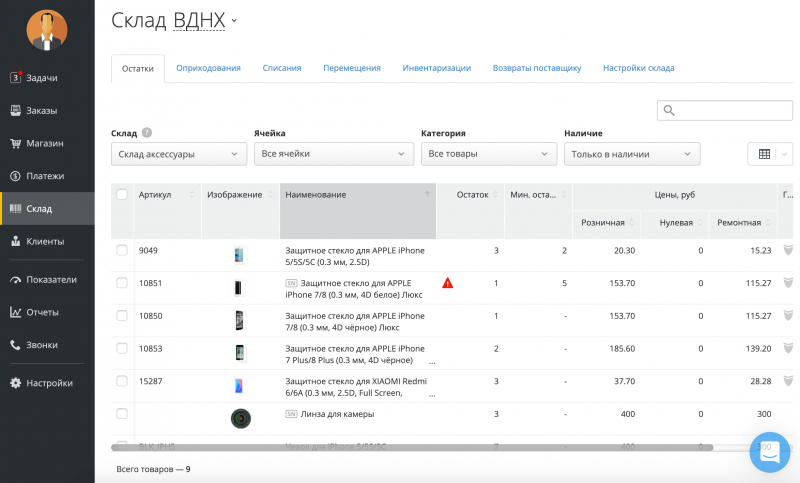Click the red warning icon for item 10851
This screenshot has width=800, height=483.
(x=447, y=283)
